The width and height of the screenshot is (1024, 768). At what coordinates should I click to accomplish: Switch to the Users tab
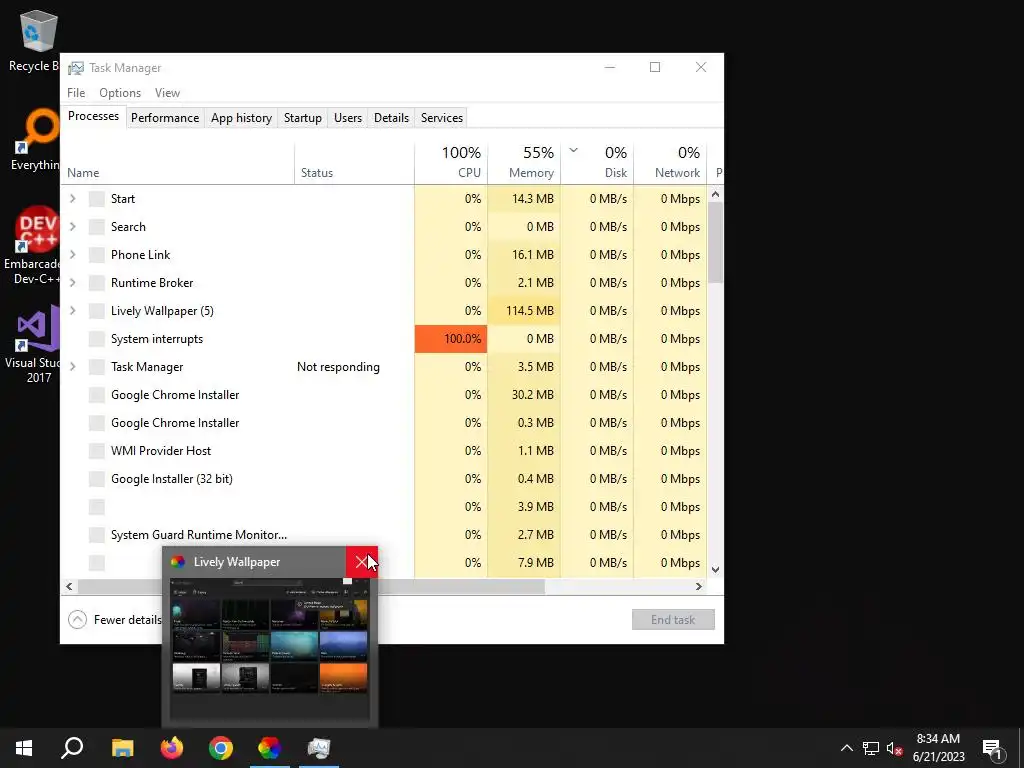coord(347,118)
